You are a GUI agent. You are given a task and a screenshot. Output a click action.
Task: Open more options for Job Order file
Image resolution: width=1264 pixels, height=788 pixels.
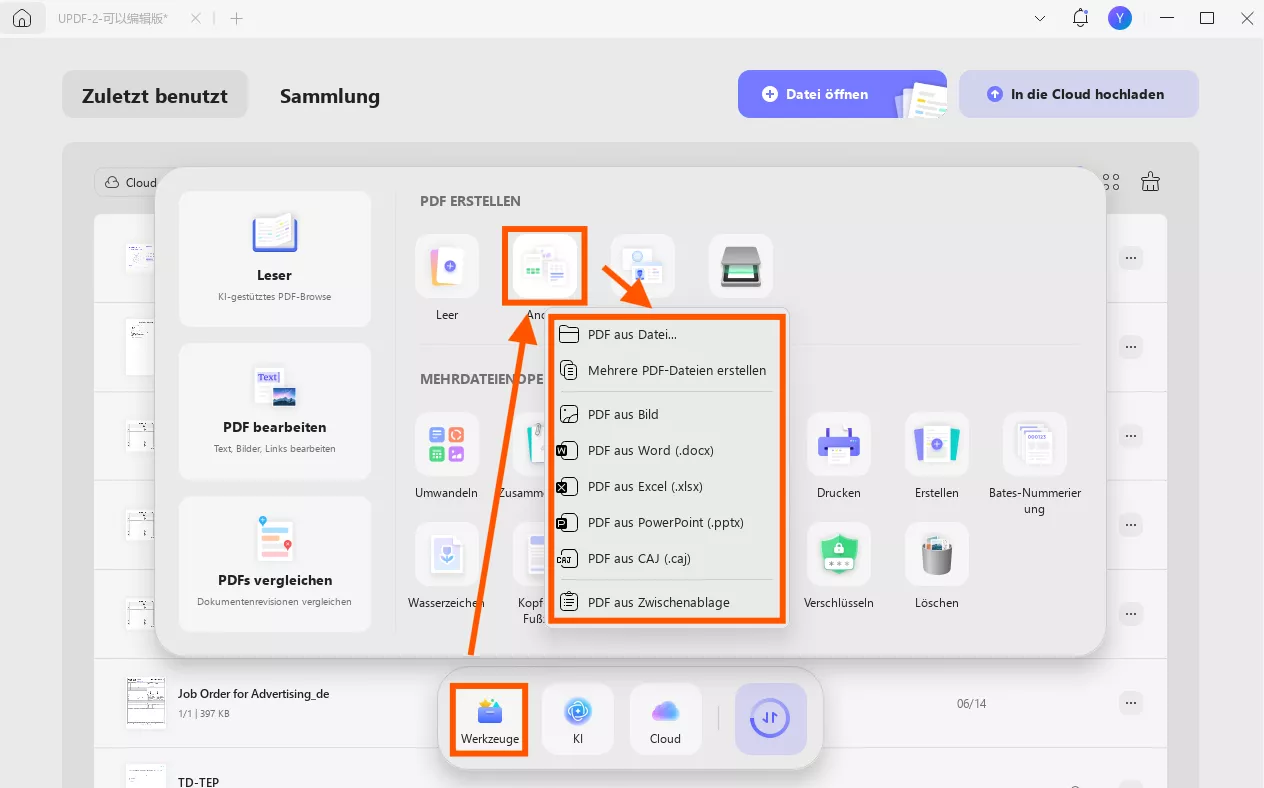click(x=1131, y=703)
